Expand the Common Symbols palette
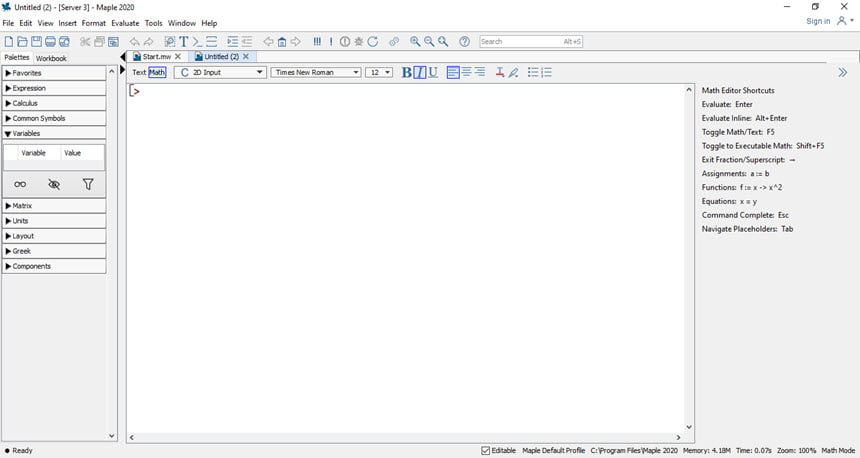860x458 pixels. (54, 118)
